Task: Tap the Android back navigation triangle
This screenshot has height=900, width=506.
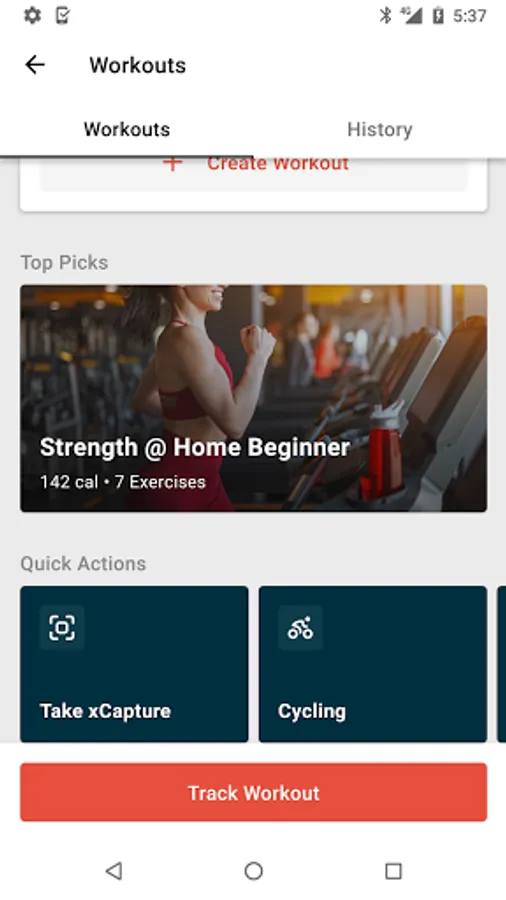Action: pos(114,871)
